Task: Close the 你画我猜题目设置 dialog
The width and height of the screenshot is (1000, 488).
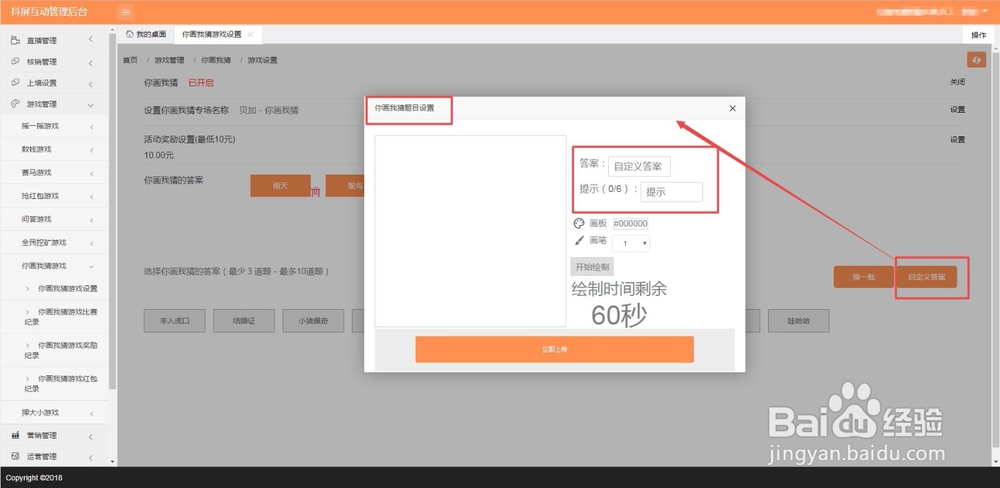Action: pyautogui.click(x=732, y=108)
